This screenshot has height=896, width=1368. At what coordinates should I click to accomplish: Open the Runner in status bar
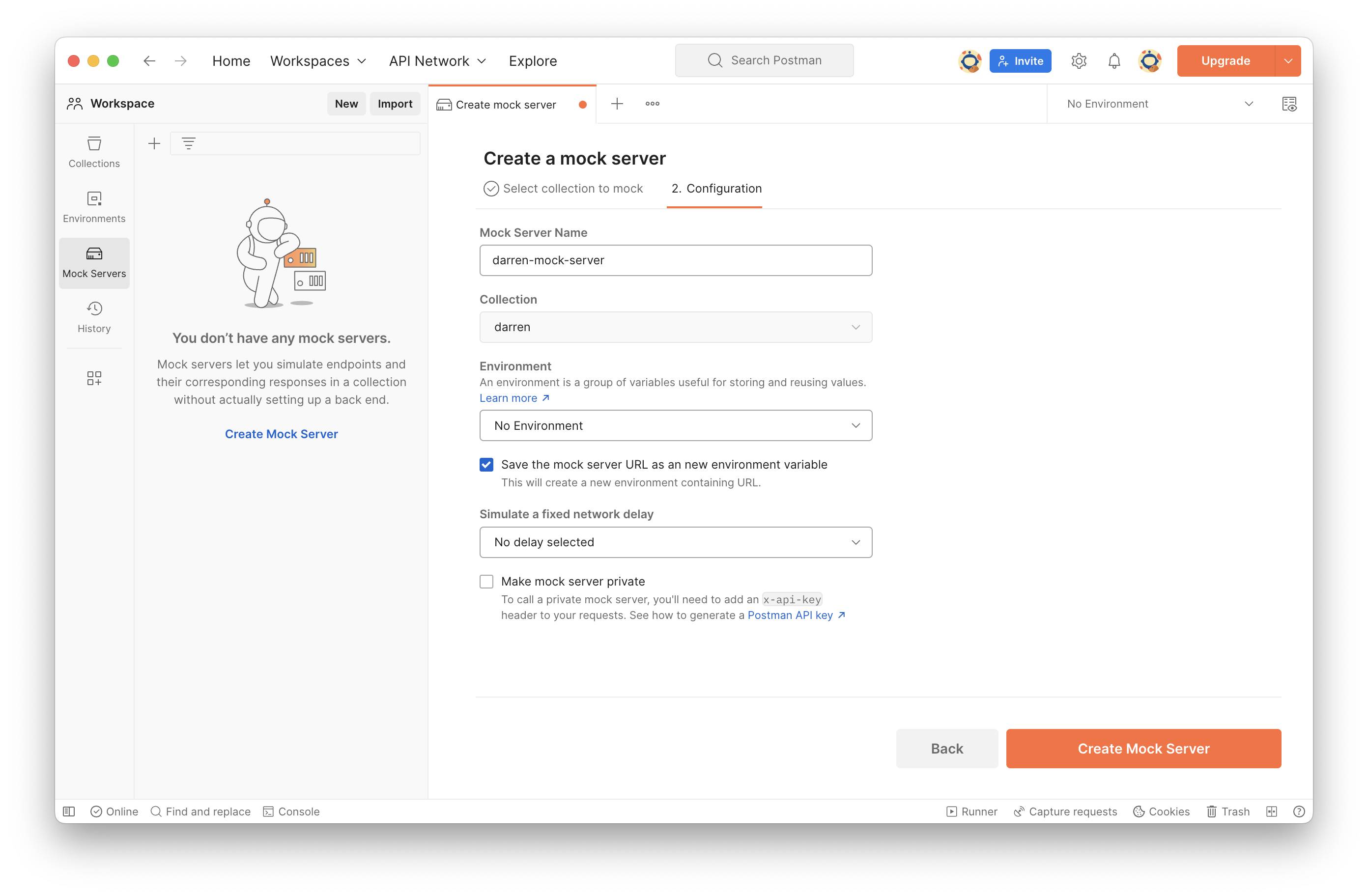point(971,811)
